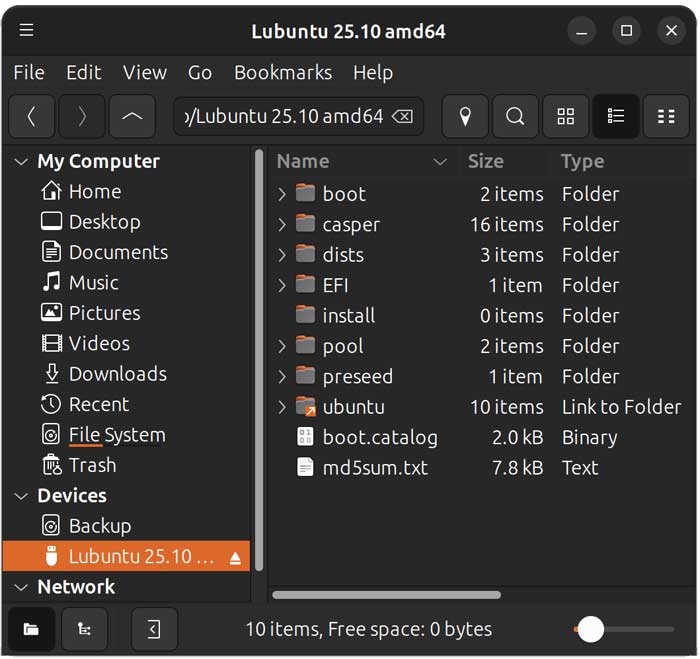The image size is (700, 659).
Task: Go forward with the right arrow button
Action: [82, 117]
